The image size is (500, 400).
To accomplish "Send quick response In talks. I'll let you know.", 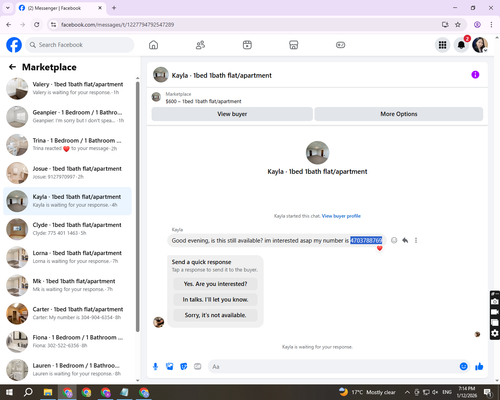I will 215,300.
